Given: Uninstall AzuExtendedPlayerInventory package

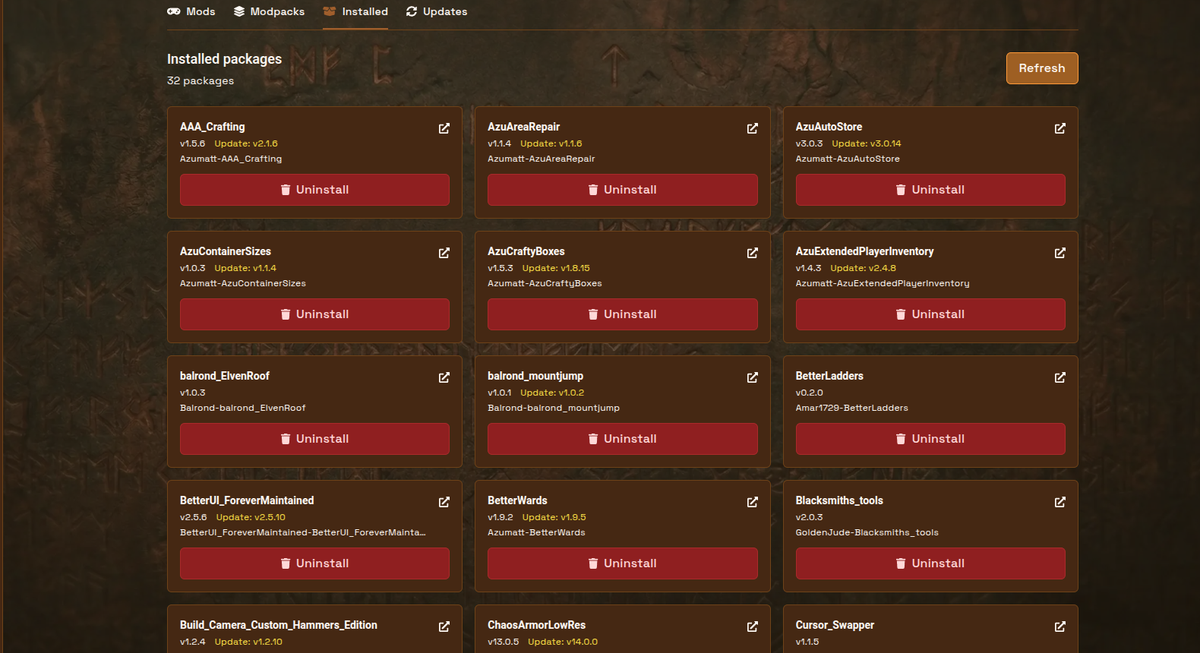Looking at the screenshot, I should click(931, 314).
